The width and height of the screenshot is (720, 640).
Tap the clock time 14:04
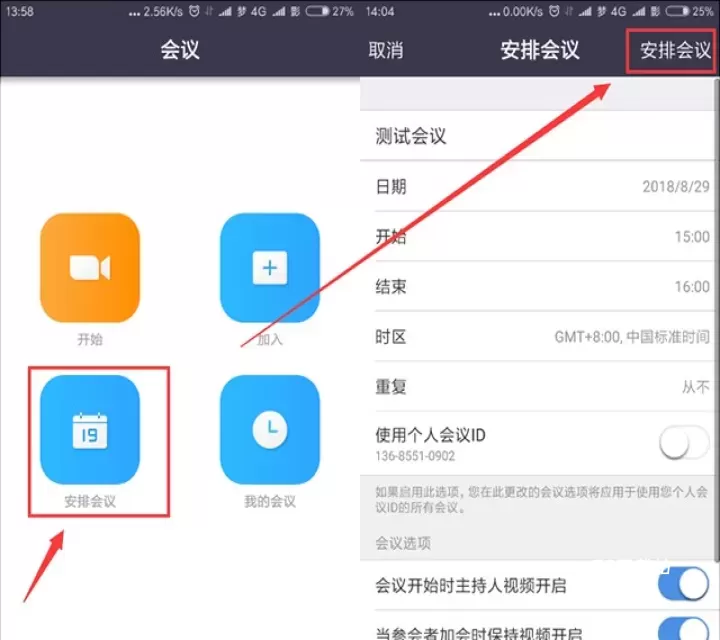(x=380, y=11)
